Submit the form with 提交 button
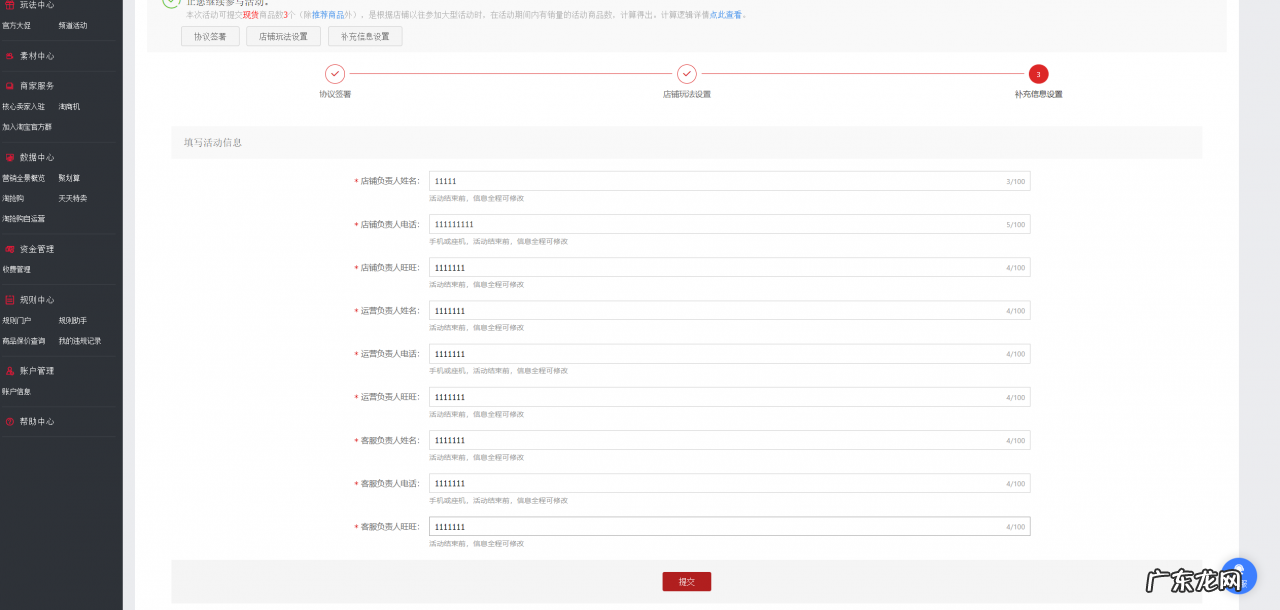Viewport: 1280px width, 610px height. click(686, 582)
